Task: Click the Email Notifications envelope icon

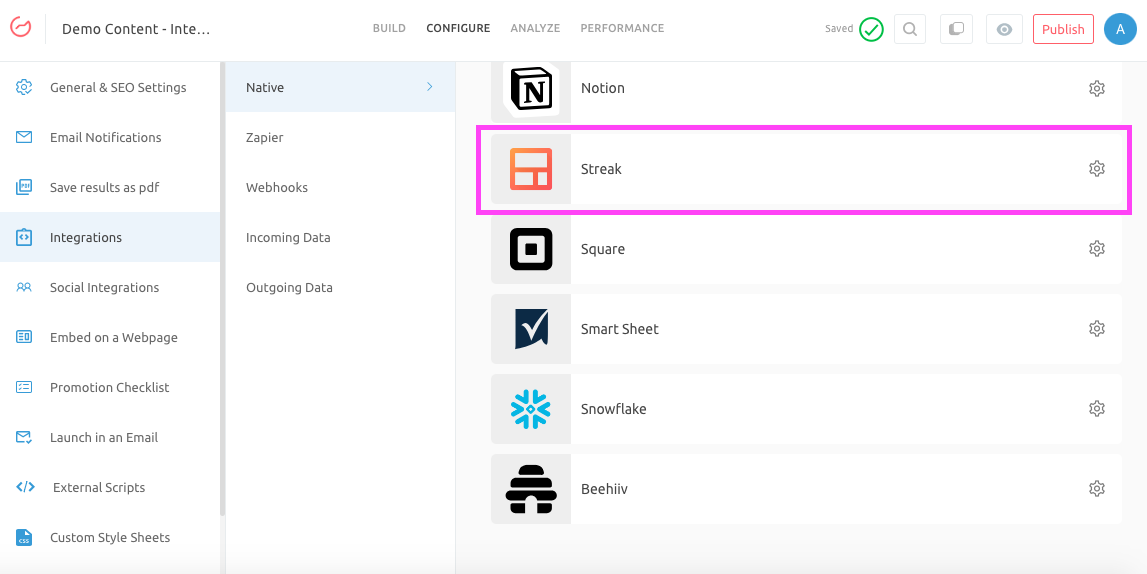Action: [x=24, y=137]
